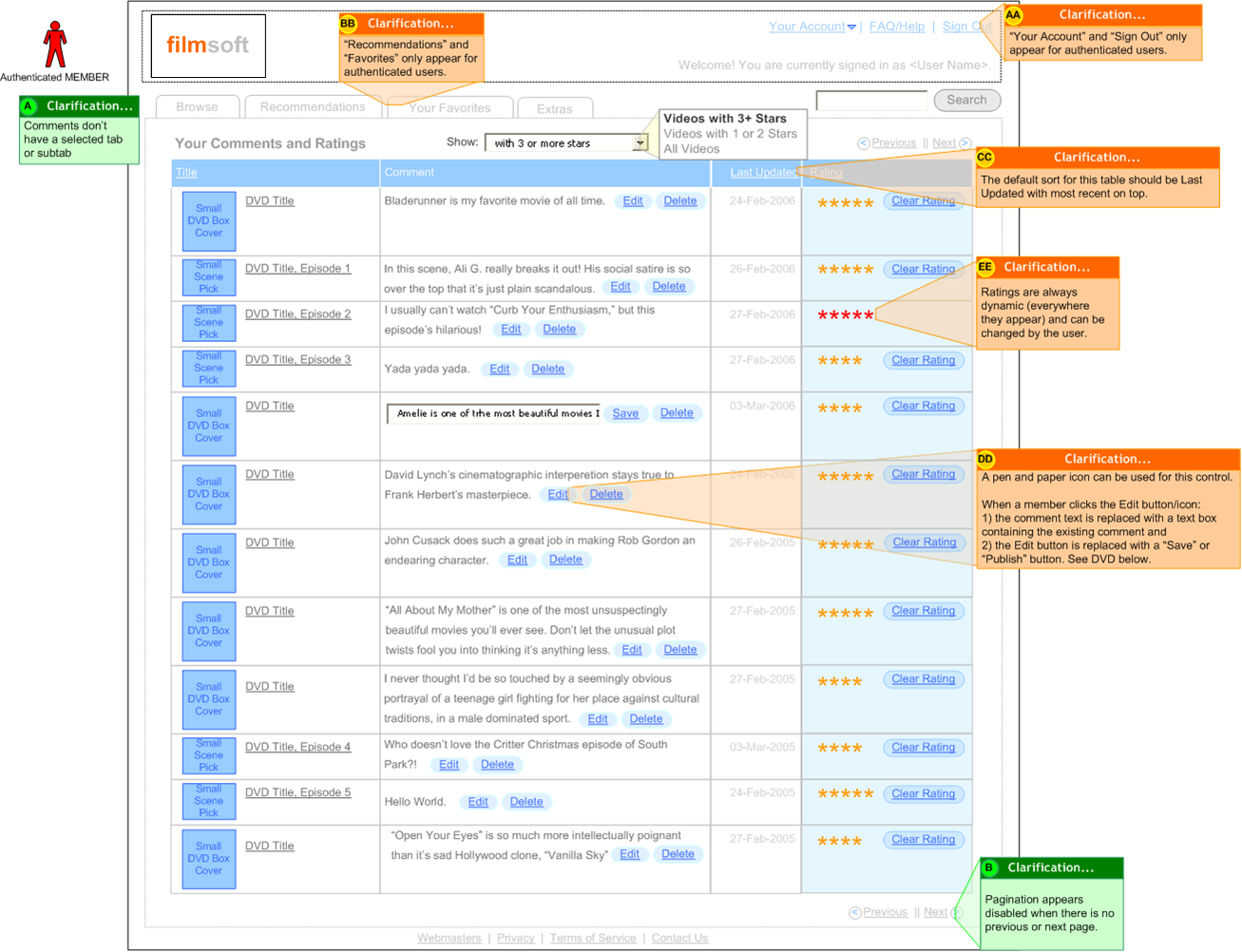
Task: Clear Rating in "Open Your Eyes" row
Action: 924,840
